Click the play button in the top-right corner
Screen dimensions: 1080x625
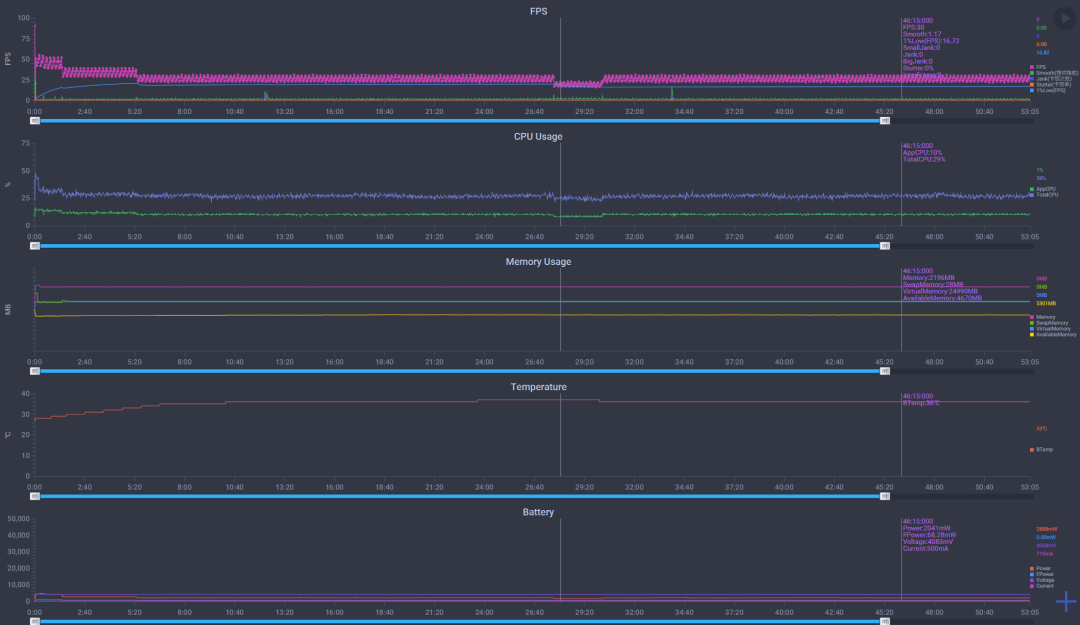coord(1065,19)
